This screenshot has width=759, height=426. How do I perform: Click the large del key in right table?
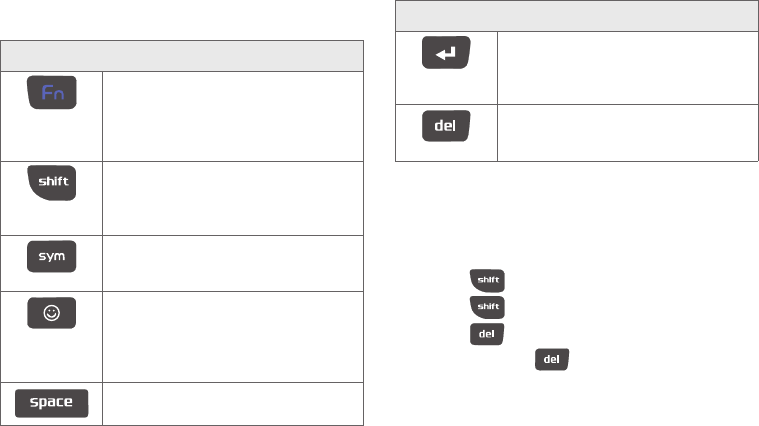point(446,126)
